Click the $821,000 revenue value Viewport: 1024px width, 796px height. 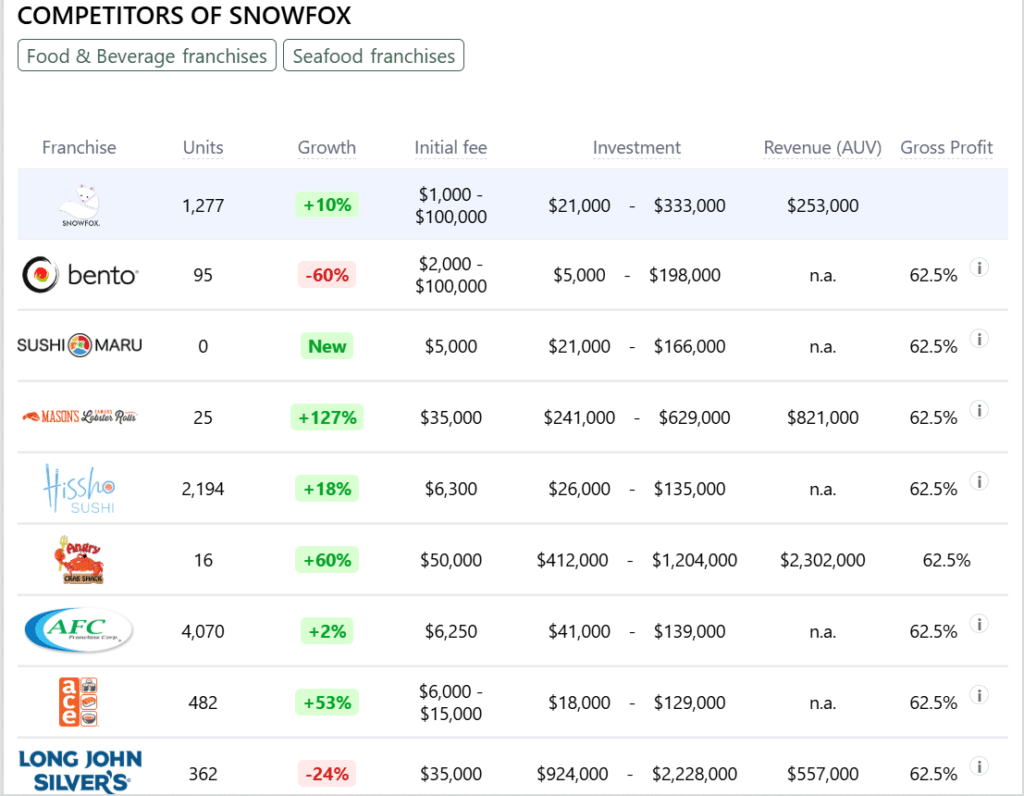click(x=823, y=417)
